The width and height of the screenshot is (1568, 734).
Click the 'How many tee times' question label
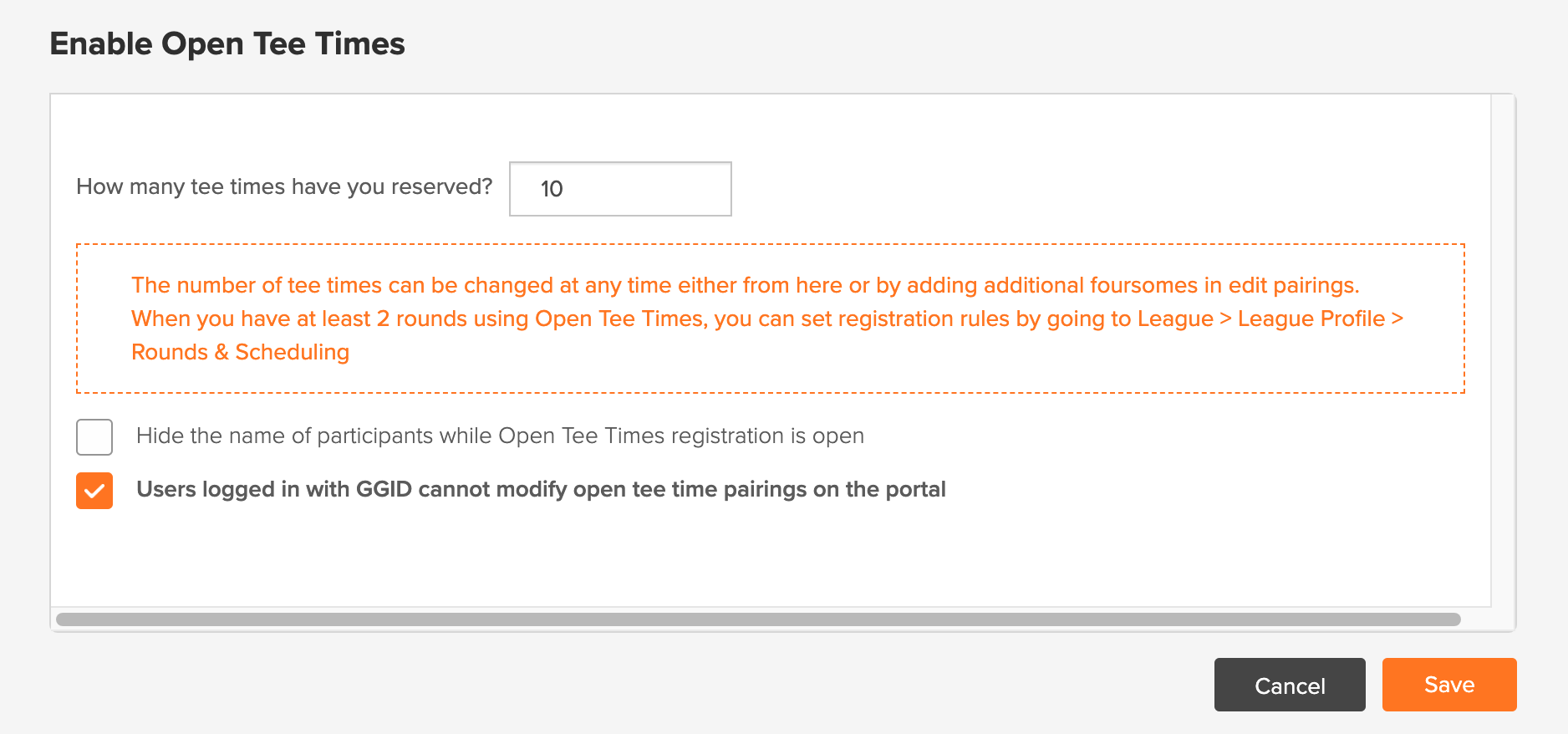tap(284, 186)
